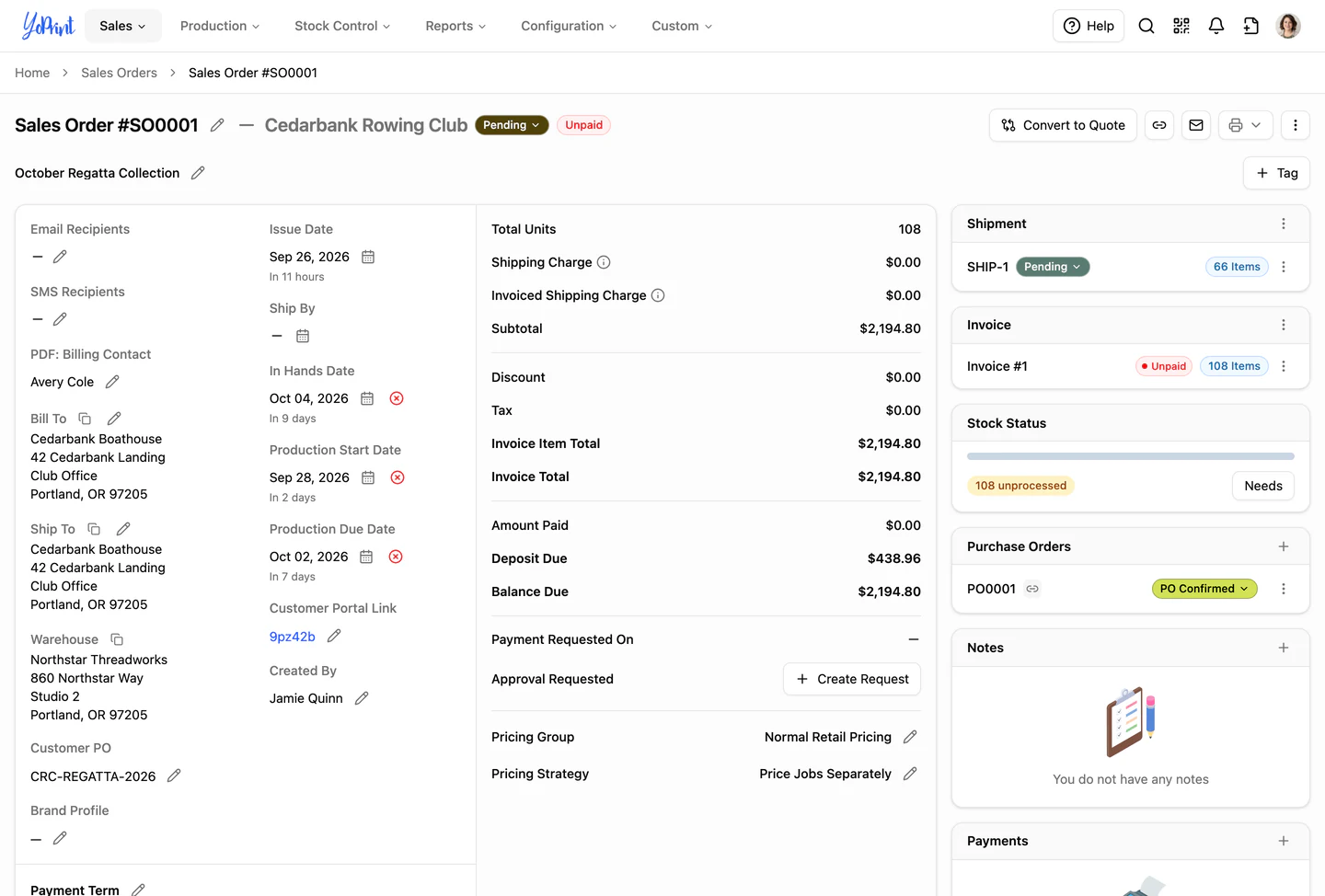
Task: Show Shipping Charge info tooltip
Action: pos(604,262)
